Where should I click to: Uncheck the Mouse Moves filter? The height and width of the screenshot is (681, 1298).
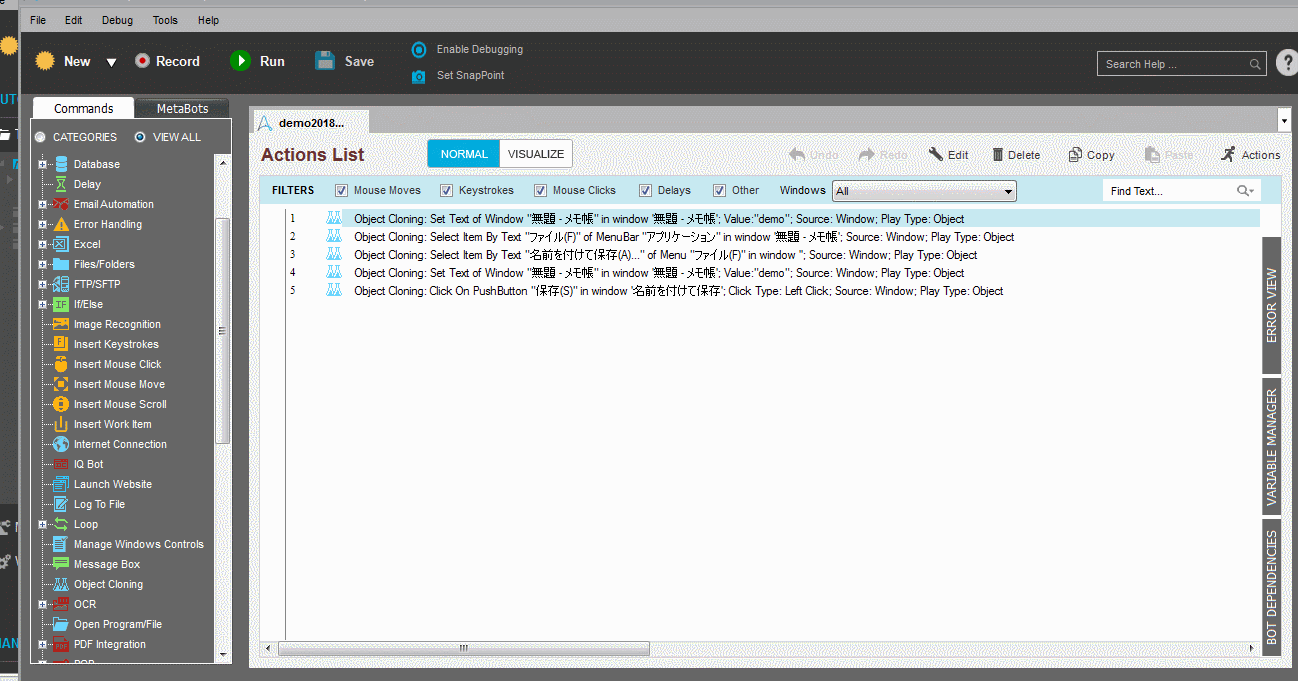tap(342, 190)
